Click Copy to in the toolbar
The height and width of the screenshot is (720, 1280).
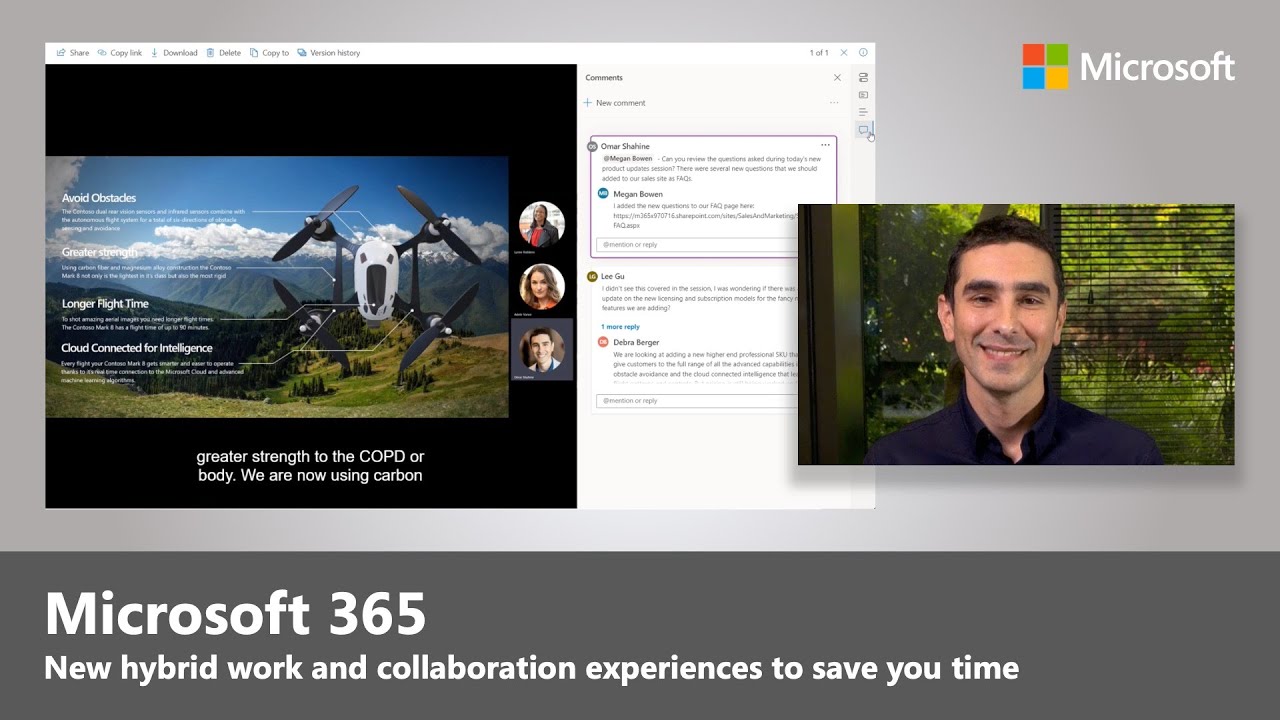point(269,53)
